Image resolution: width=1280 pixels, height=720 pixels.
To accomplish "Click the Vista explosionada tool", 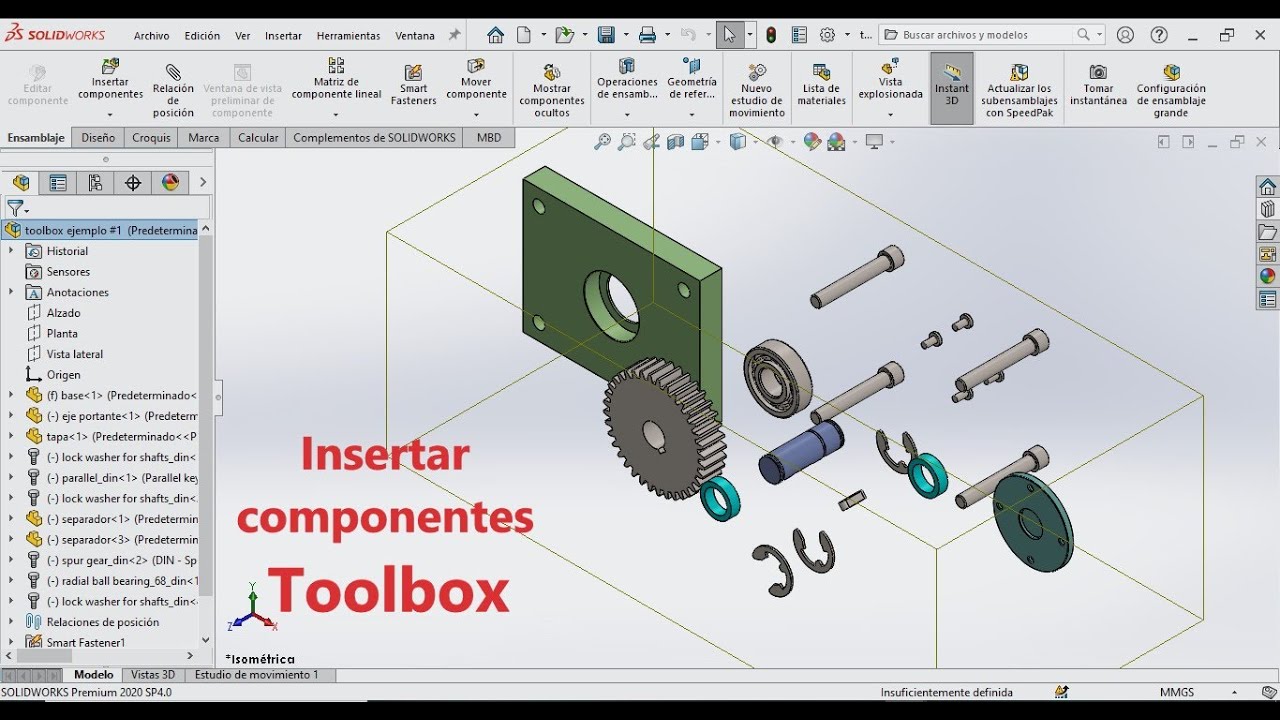I will pyautogui.click(x=890, y=80).
